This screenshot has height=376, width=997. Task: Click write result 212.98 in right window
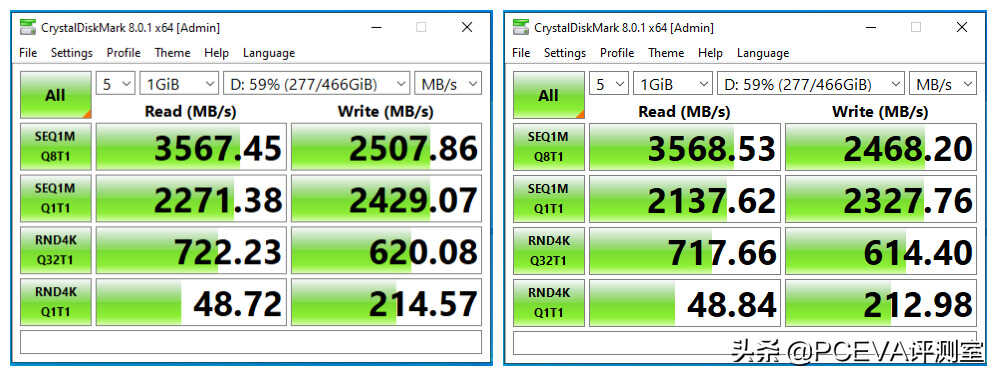tap(881, 302)
